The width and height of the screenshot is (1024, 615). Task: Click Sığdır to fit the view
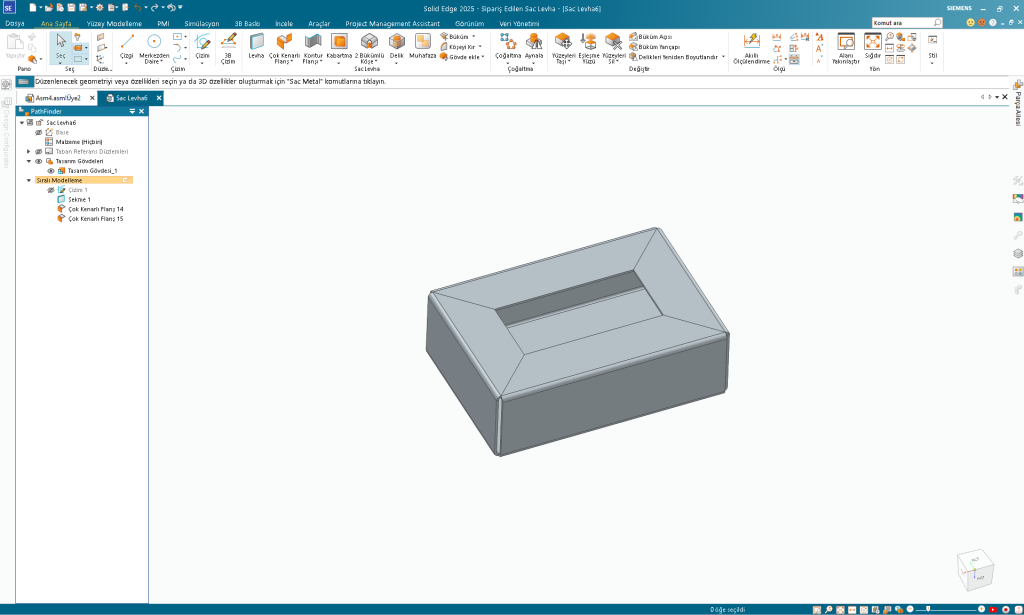pos(873,46)
